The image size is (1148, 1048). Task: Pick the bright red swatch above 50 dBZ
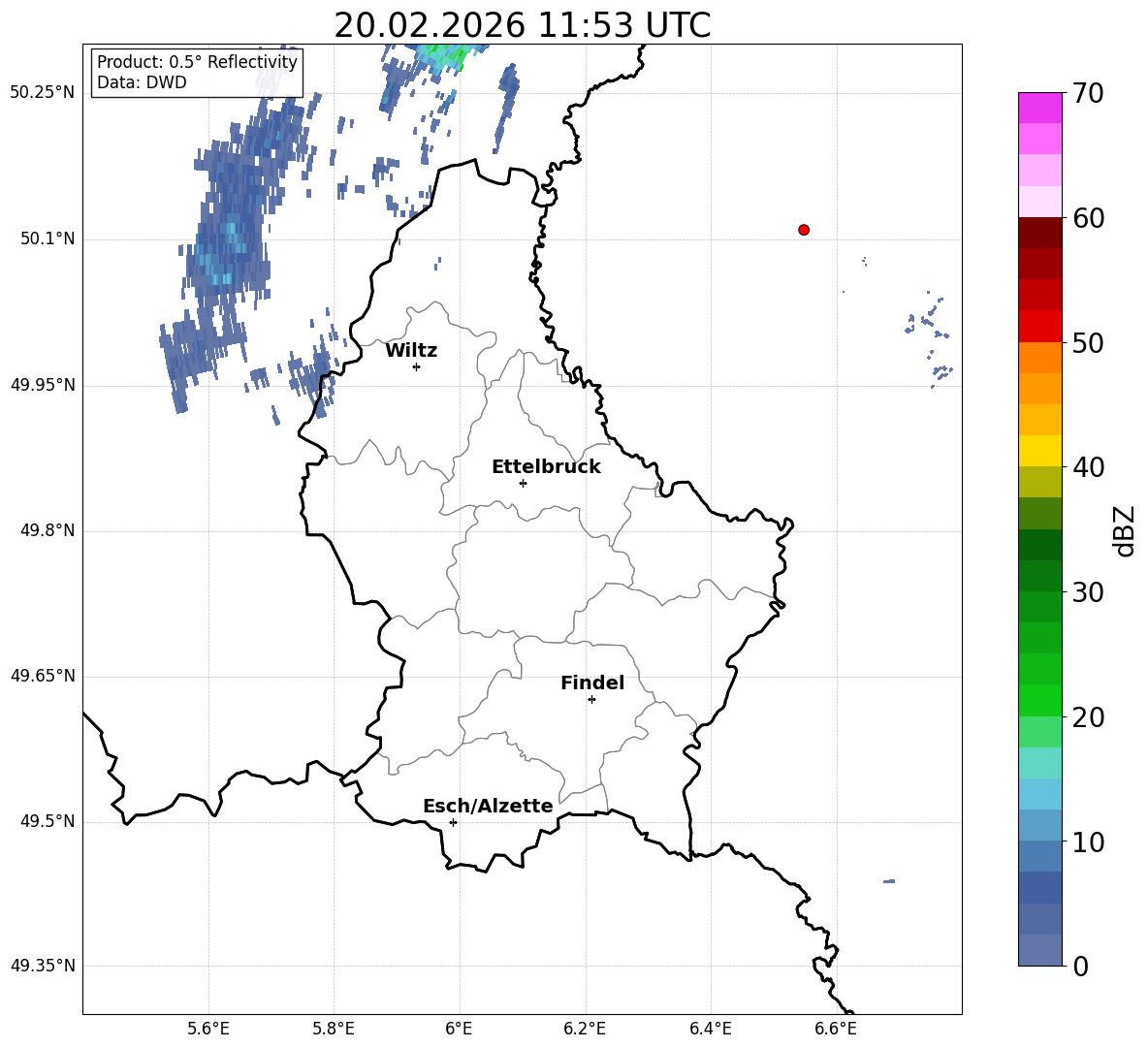pyautogui.click(x=1039, y=327)
